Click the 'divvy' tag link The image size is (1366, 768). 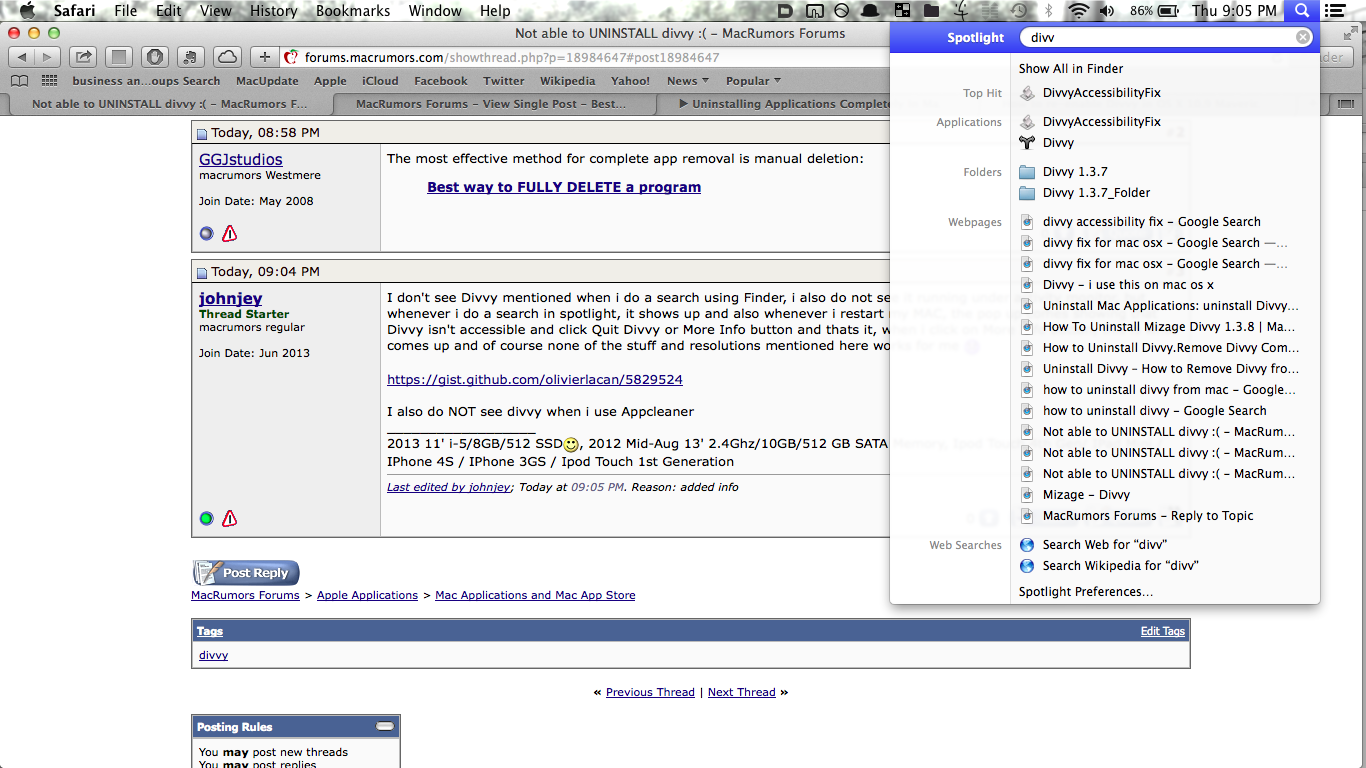213,655
